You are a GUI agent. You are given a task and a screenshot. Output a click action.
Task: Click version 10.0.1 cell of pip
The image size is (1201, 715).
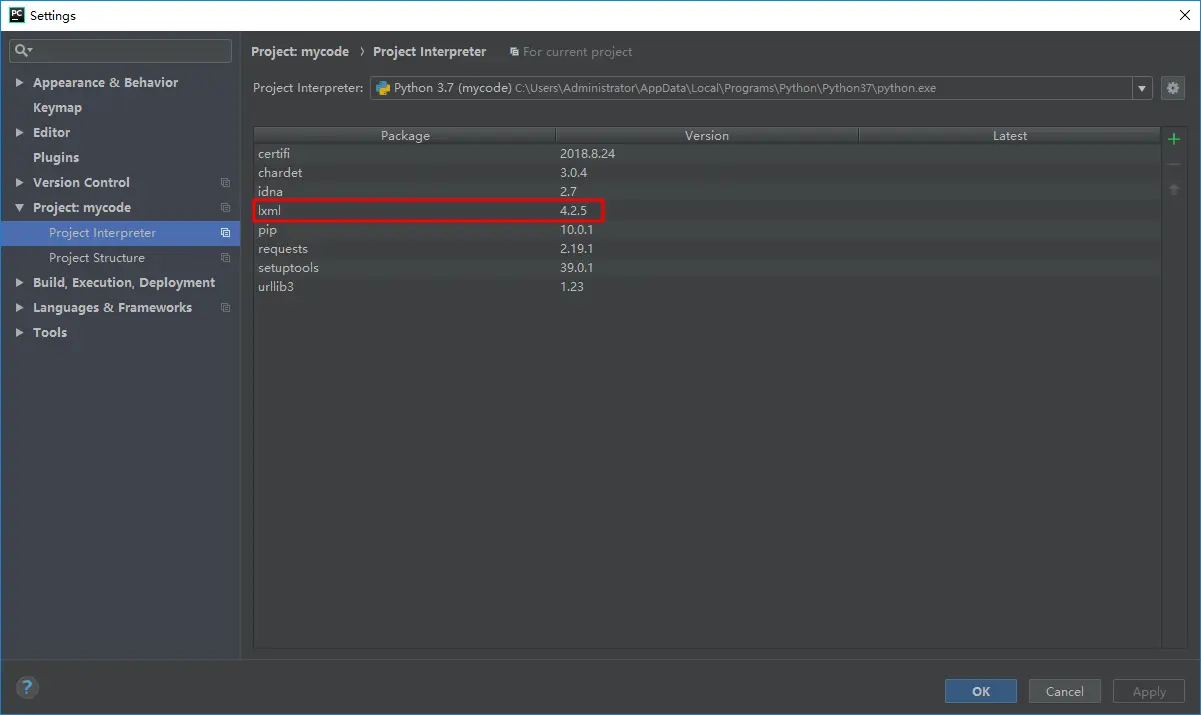pyautogui.click(x=577, y=230)
